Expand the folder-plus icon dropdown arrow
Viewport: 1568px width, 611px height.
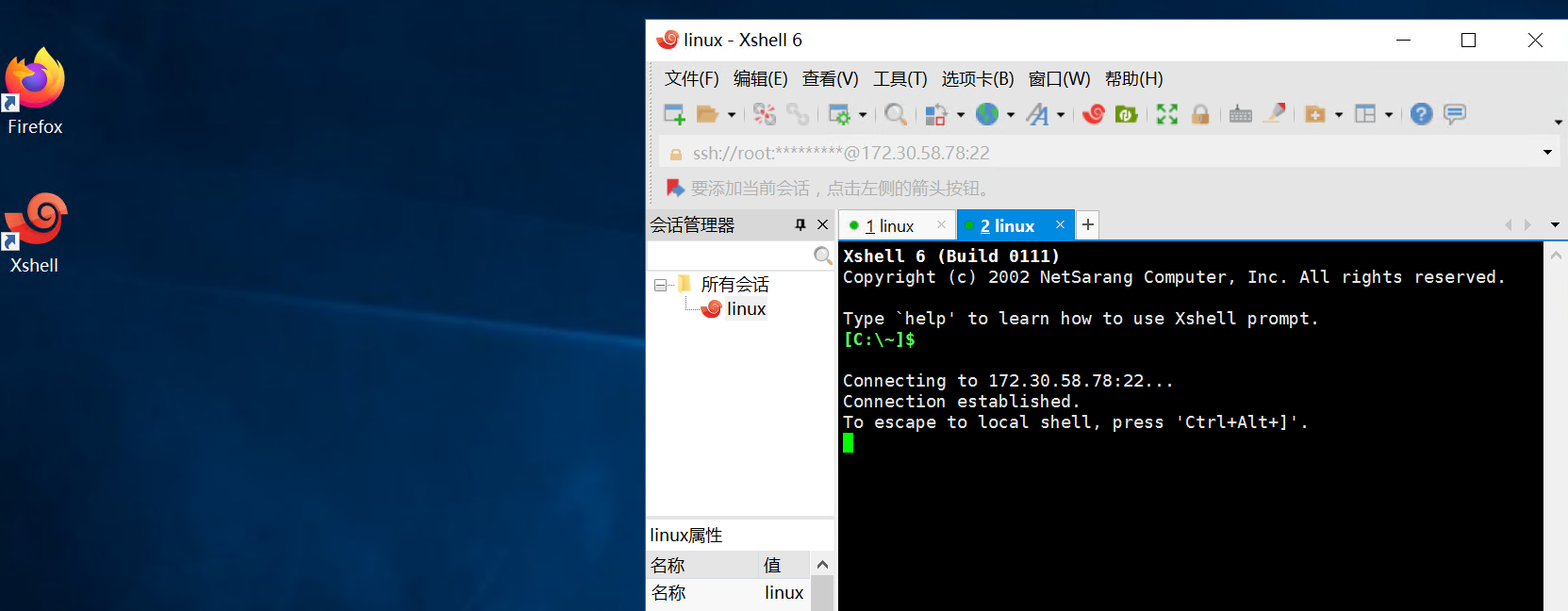click(x=1339, y=115)
